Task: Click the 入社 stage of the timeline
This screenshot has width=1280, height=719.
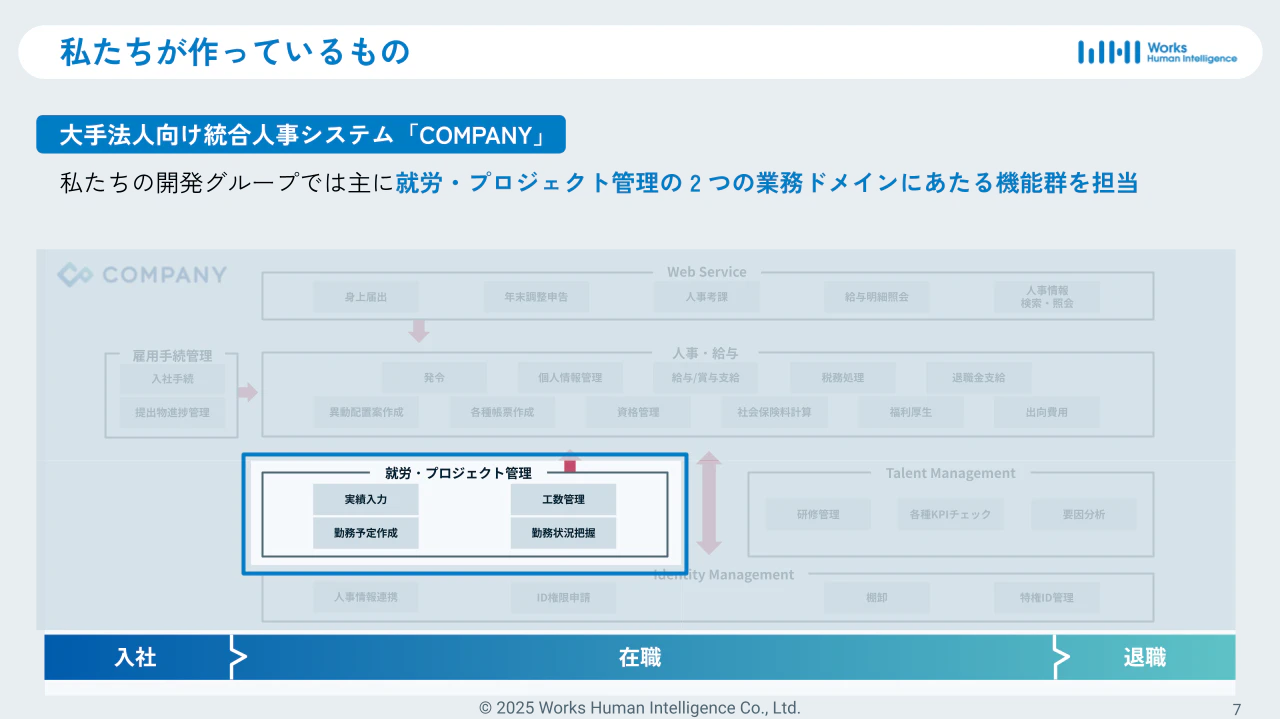Action: 137,657
